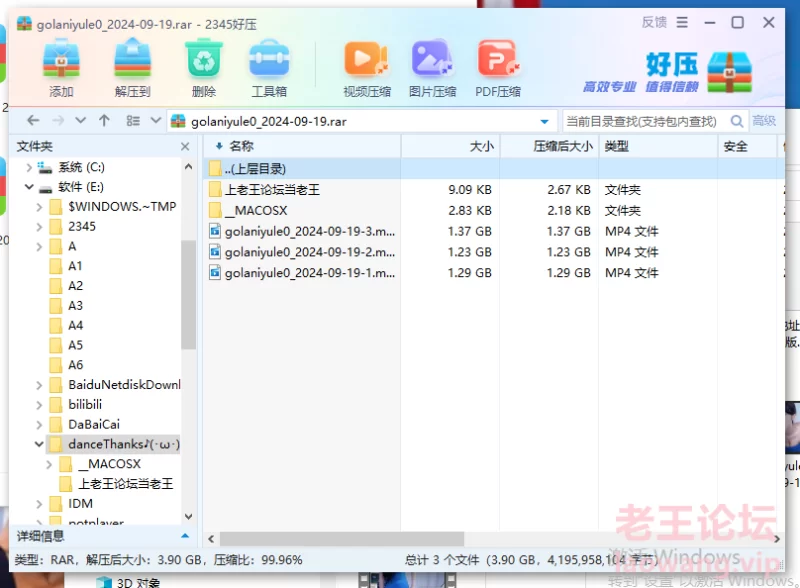
Task: Collapse the 软件 (E:) drive node
Action: 29,187
